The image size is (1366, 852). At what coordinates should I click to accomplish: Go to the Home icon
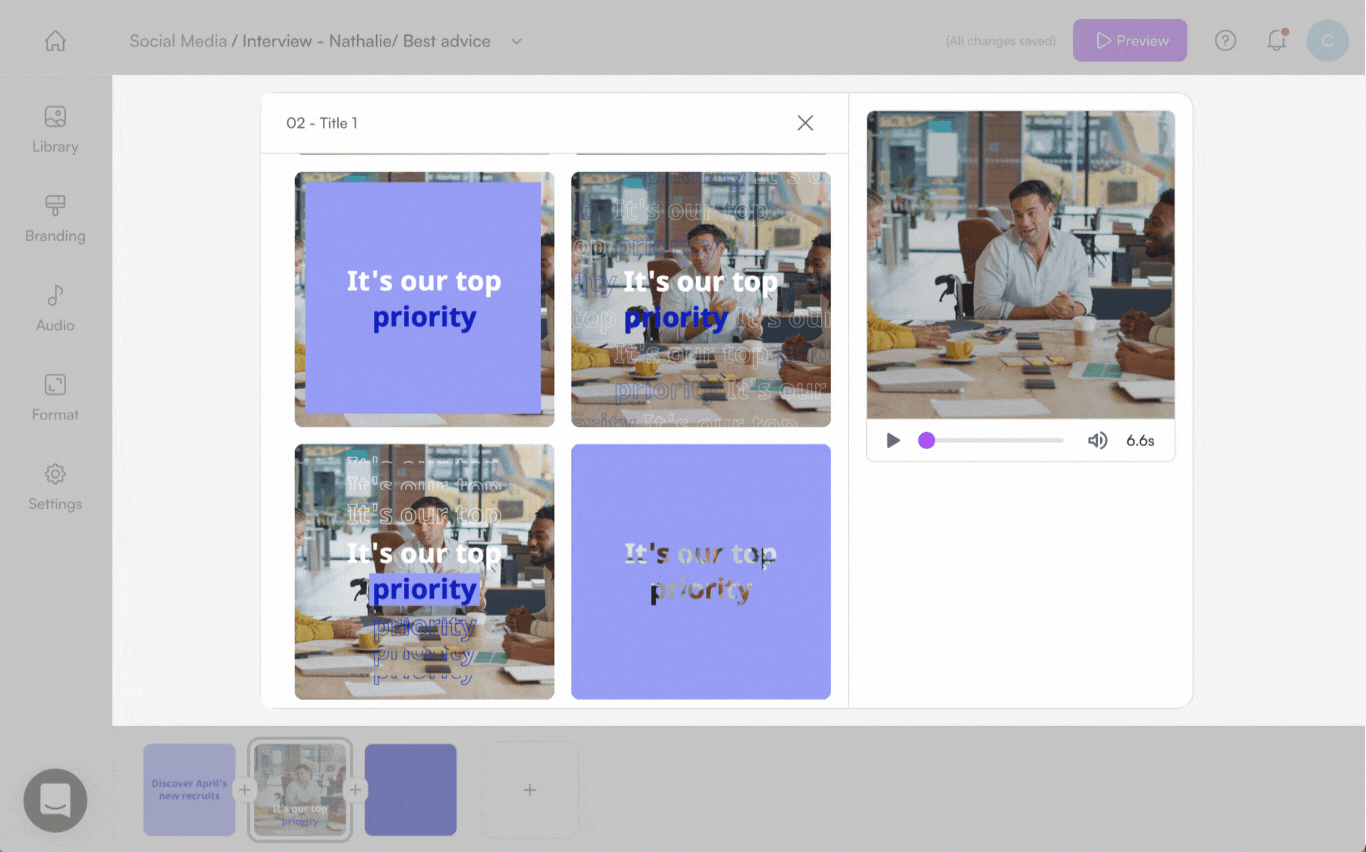55,41
